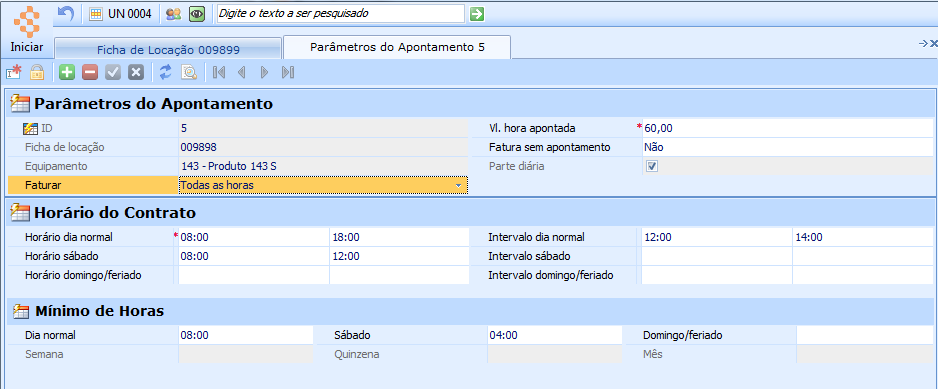Click first Intervalo domingo/feriado field
The image size is (938, 389).
(717, 275)
